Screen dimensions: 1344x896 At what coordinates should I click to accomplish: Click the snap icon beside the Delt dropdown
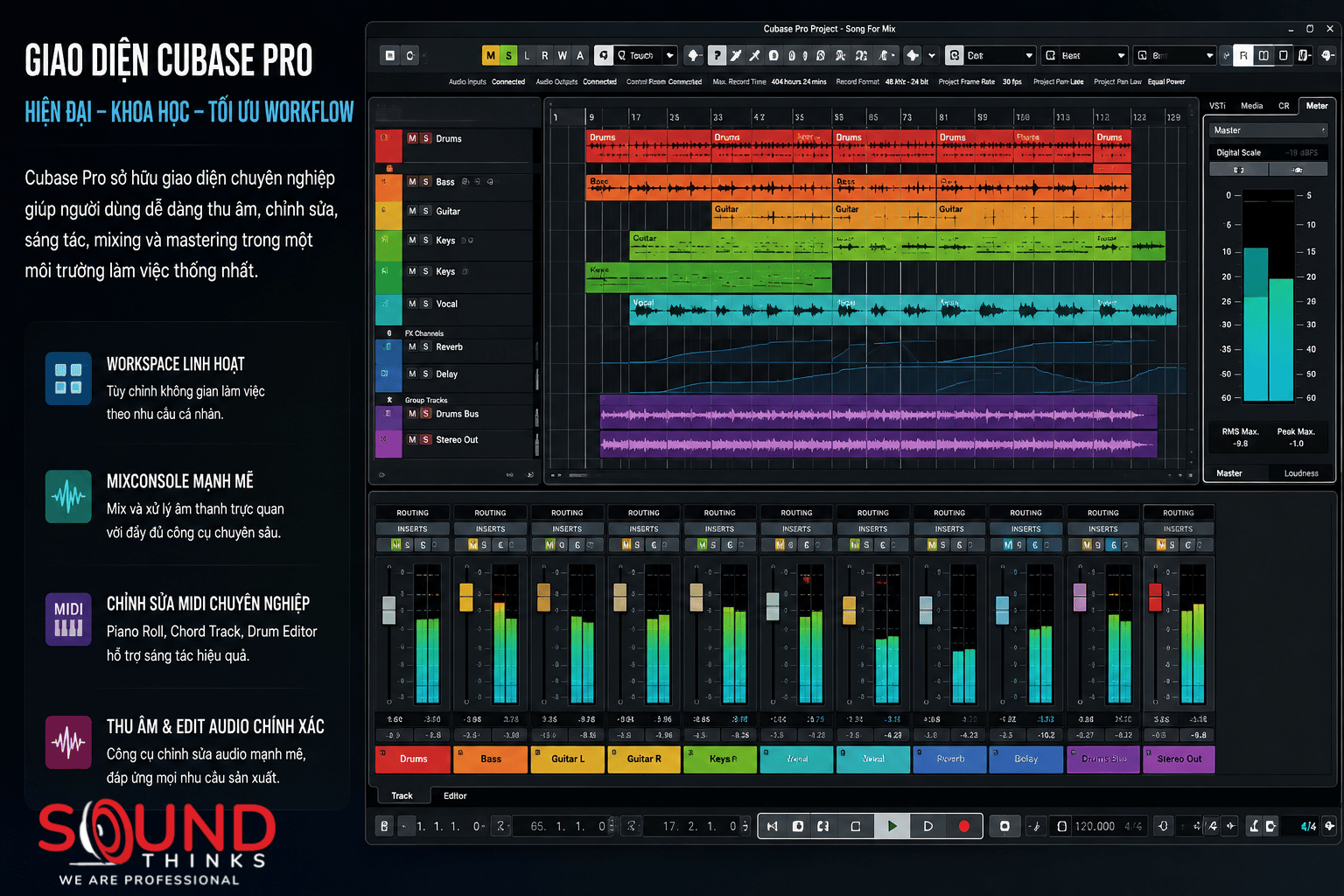click(x=955, y=55)
